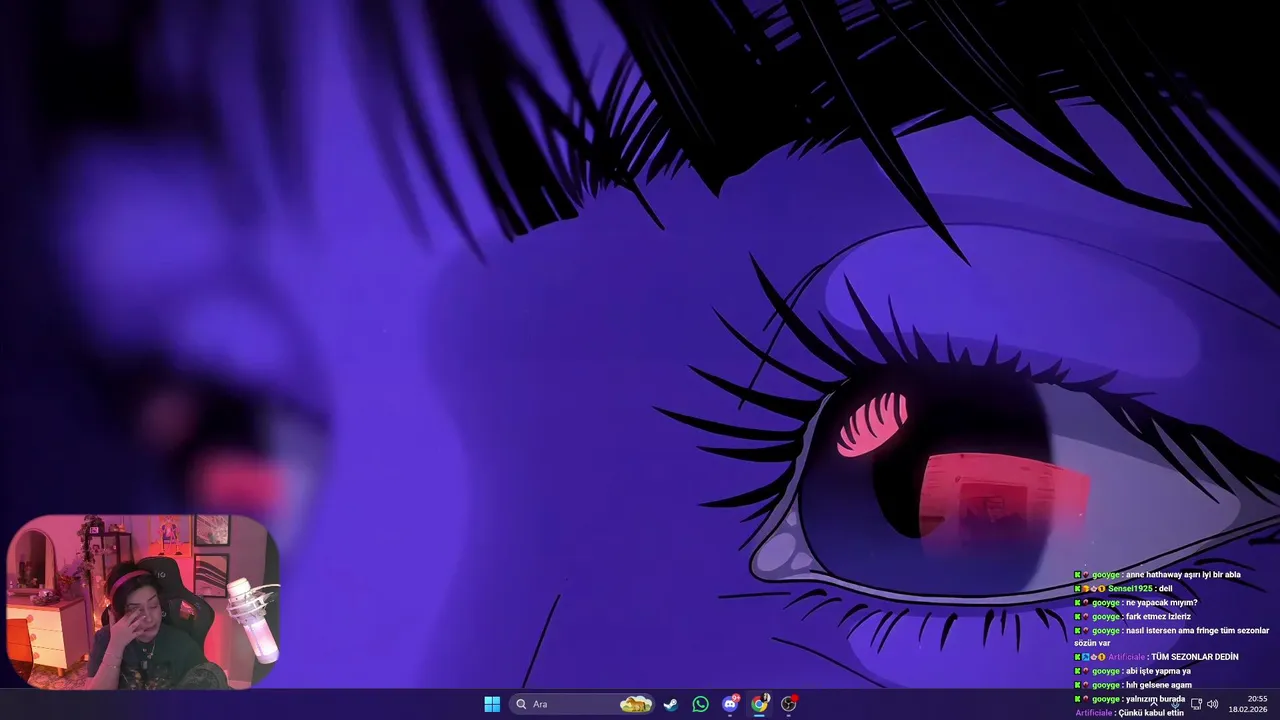This screenshot has width=1280, height=720.
Task: Click chat message "fark etmez izleriz"
Action: click(1158, 617)
